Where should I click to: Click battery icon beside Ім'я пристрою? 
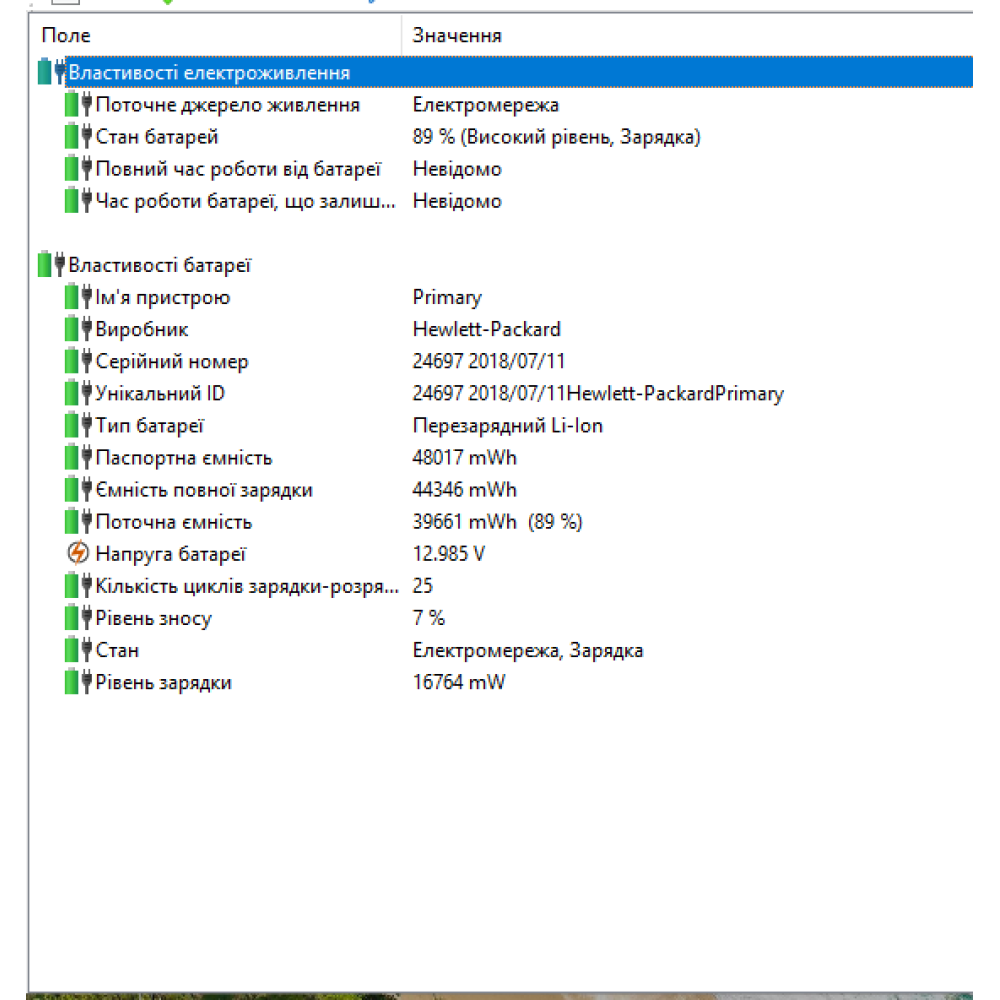[x=78, y=297]
